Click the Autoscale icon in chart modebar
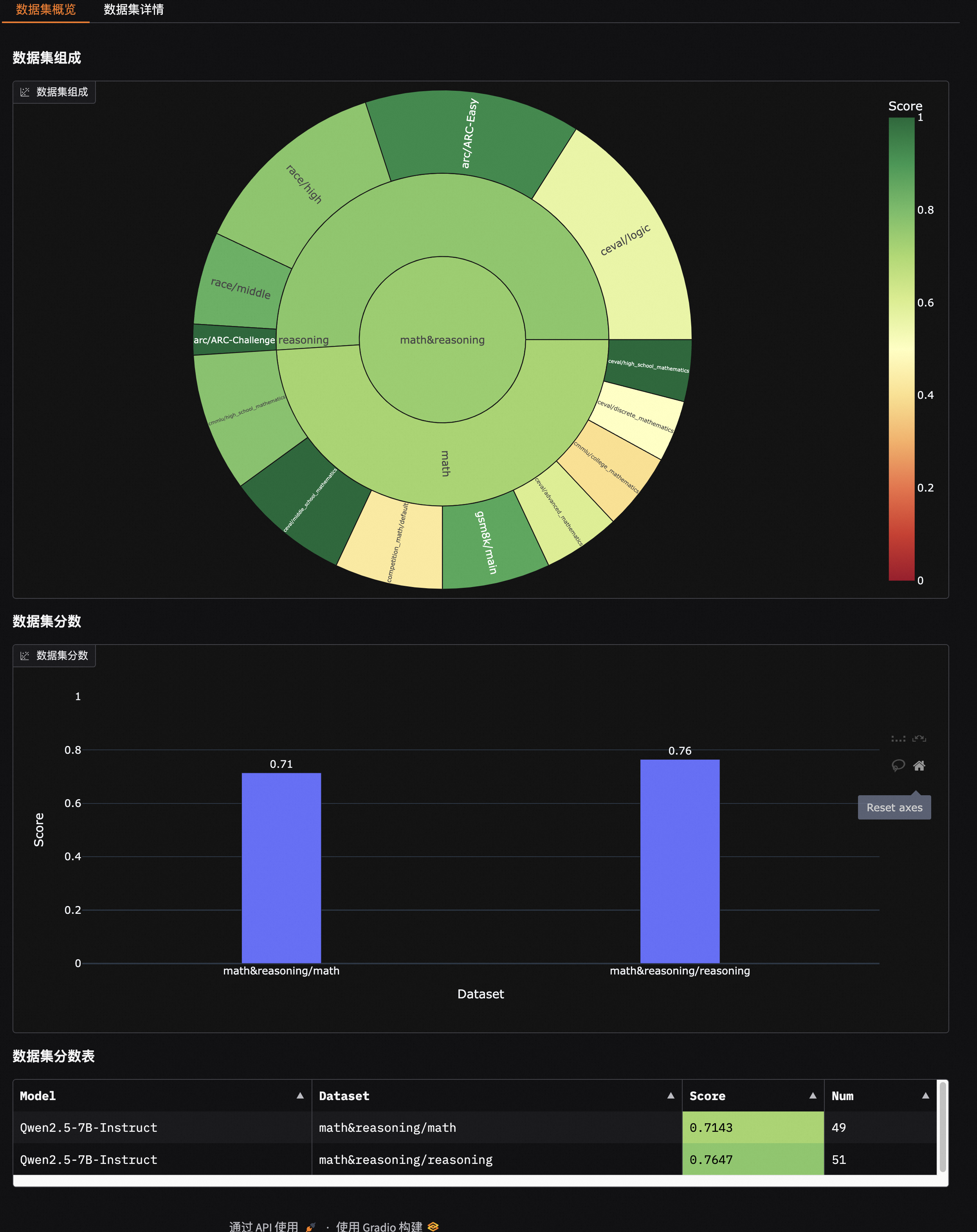The image size is (977, 1232). pyautogui.click(x=919, y=739)
